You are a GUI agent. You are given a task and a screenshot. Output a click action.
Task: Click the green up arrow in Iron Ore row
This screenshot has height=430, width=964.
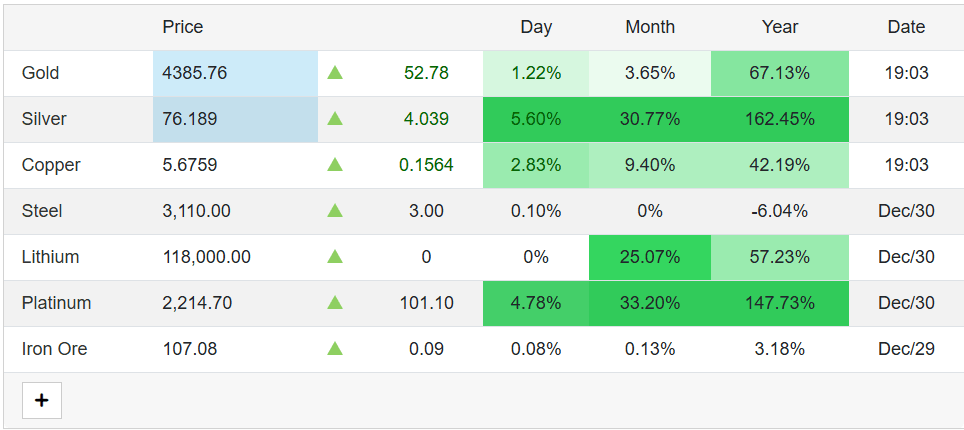pos(334,349)
